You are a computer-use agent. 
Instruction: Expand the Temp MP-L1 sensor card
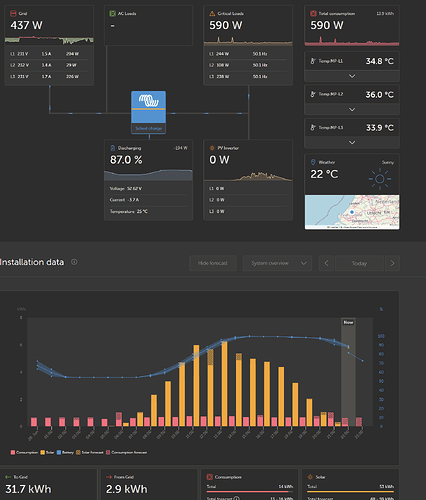coord(352,76)
